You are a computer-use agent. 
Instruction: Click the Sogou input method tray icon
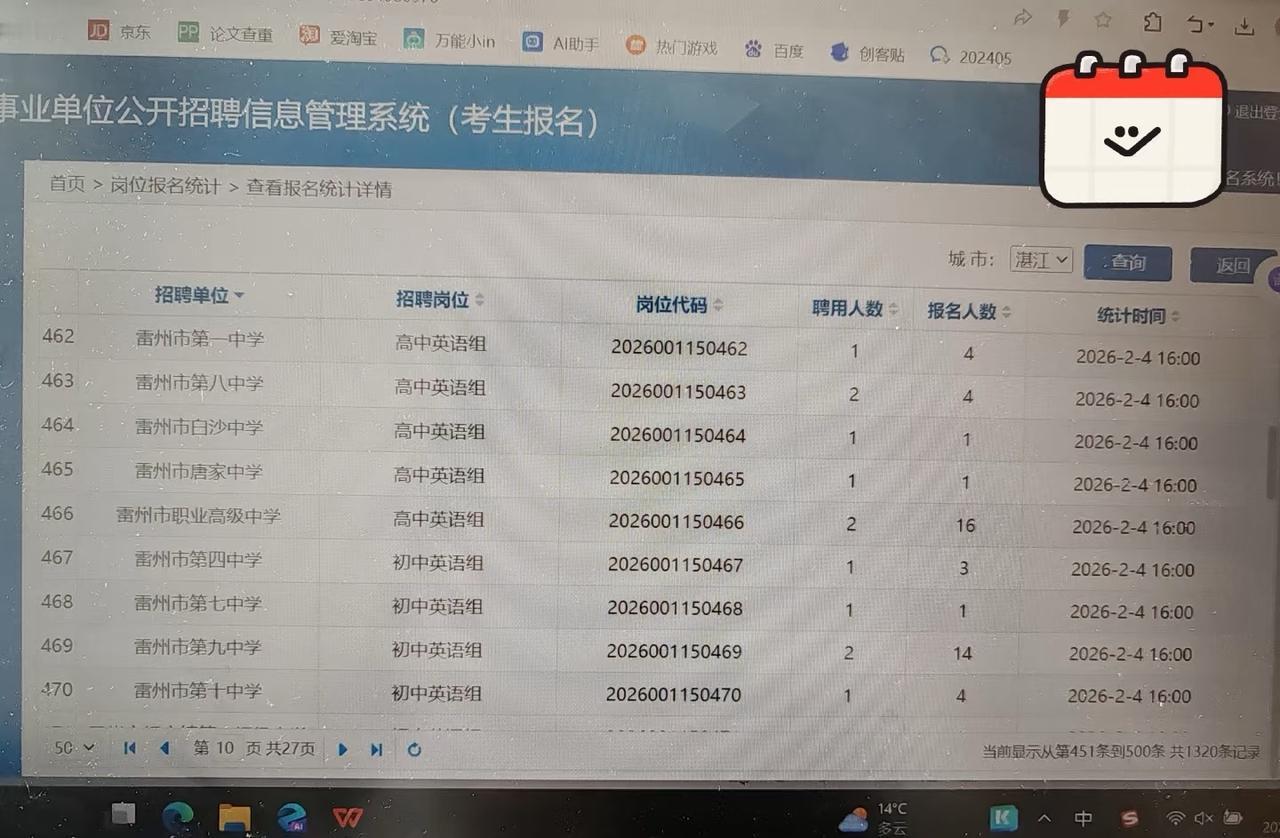[x=1130, y=818]
